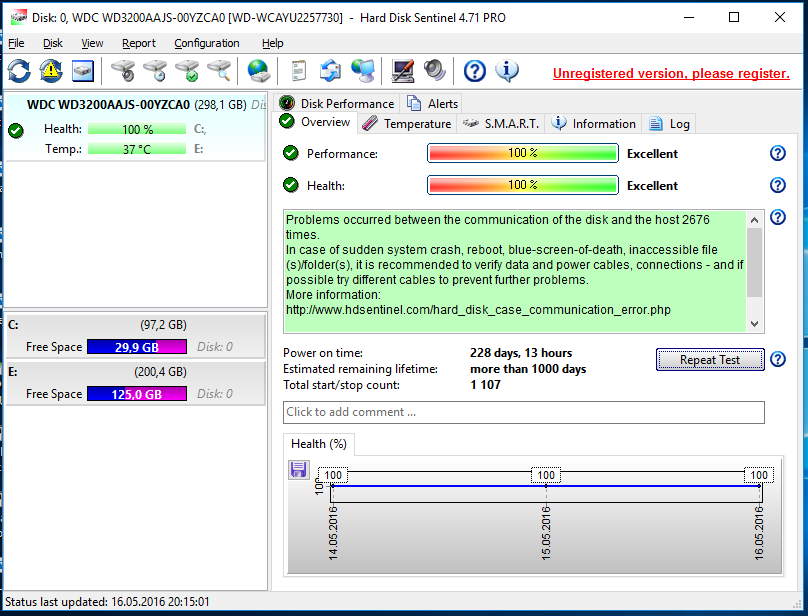808x616 pixels.
Task: Click the speaker sound settings icon
Action: pos(432,71)
